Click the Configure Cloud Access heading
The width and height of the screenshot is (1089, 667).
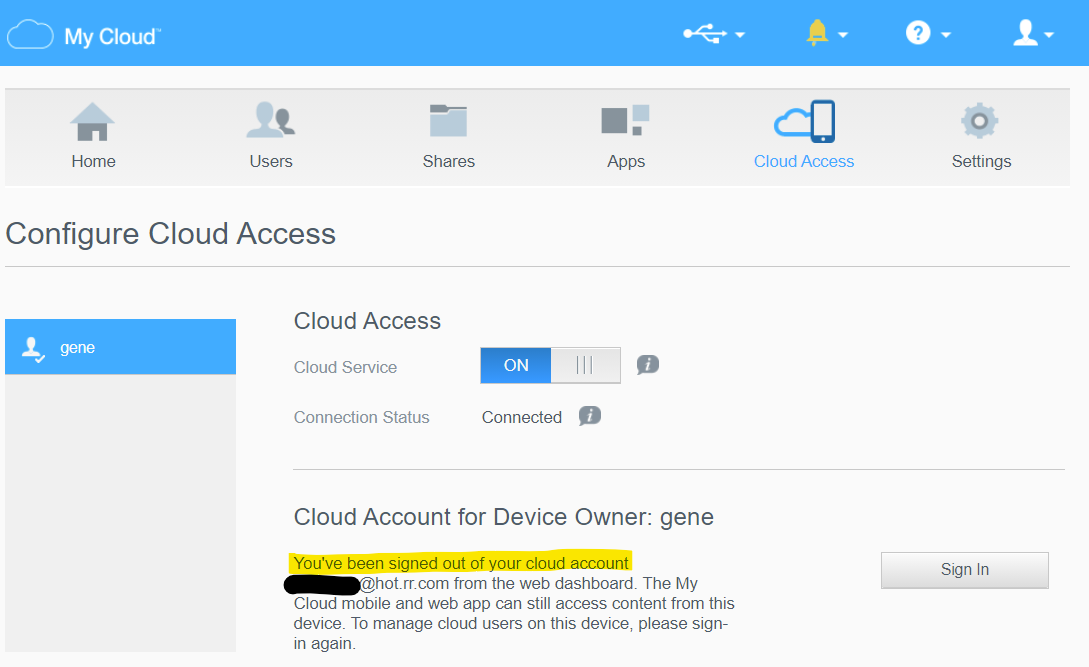171,234
